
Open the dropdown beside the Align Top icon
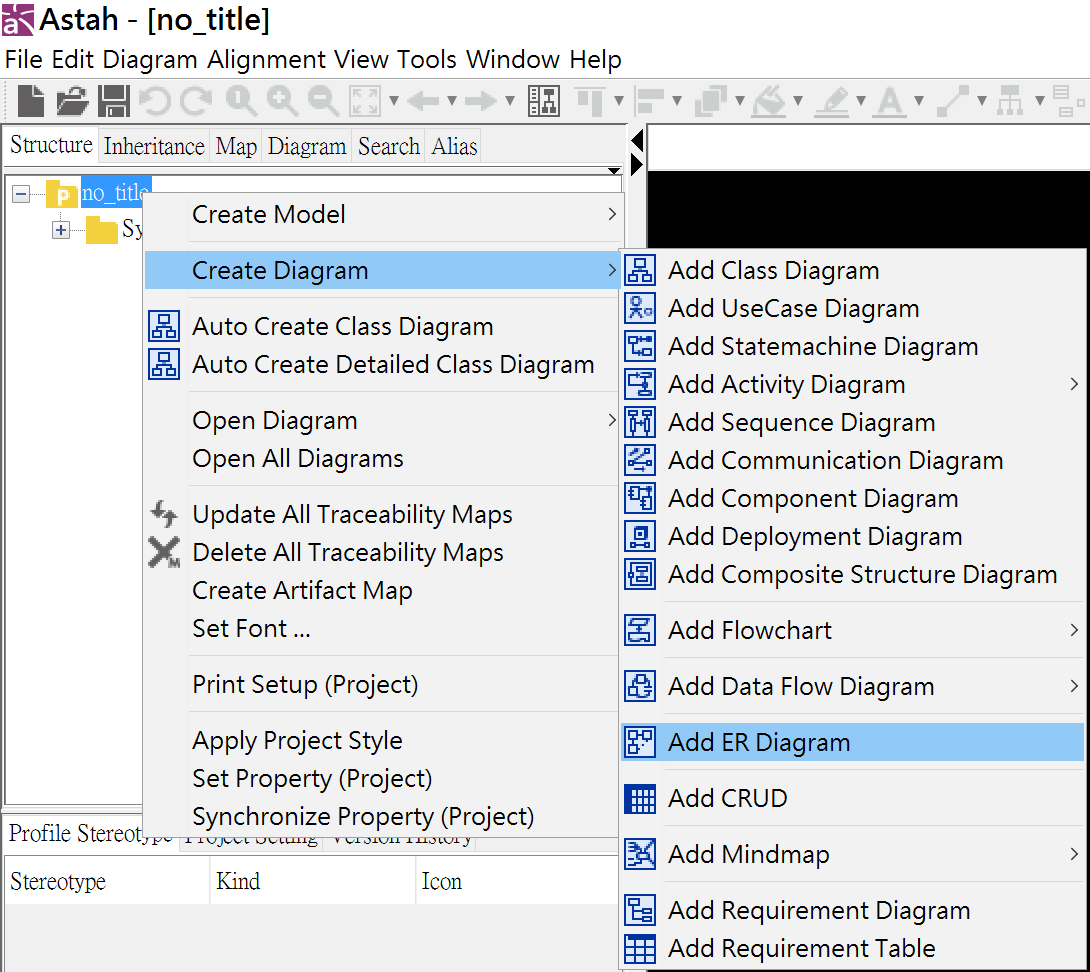(619, 101)
